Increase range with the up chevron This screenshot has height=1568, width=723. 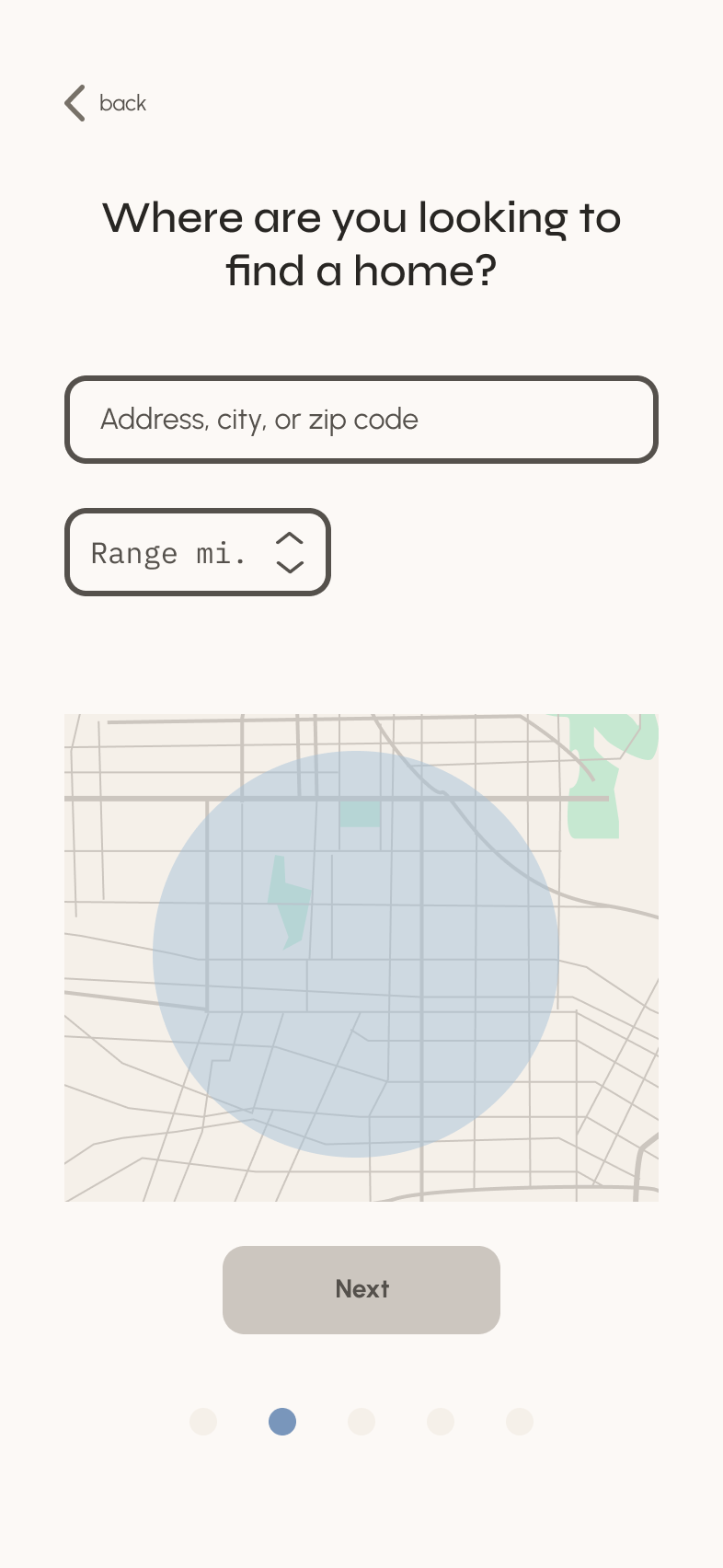pos(290,538)
